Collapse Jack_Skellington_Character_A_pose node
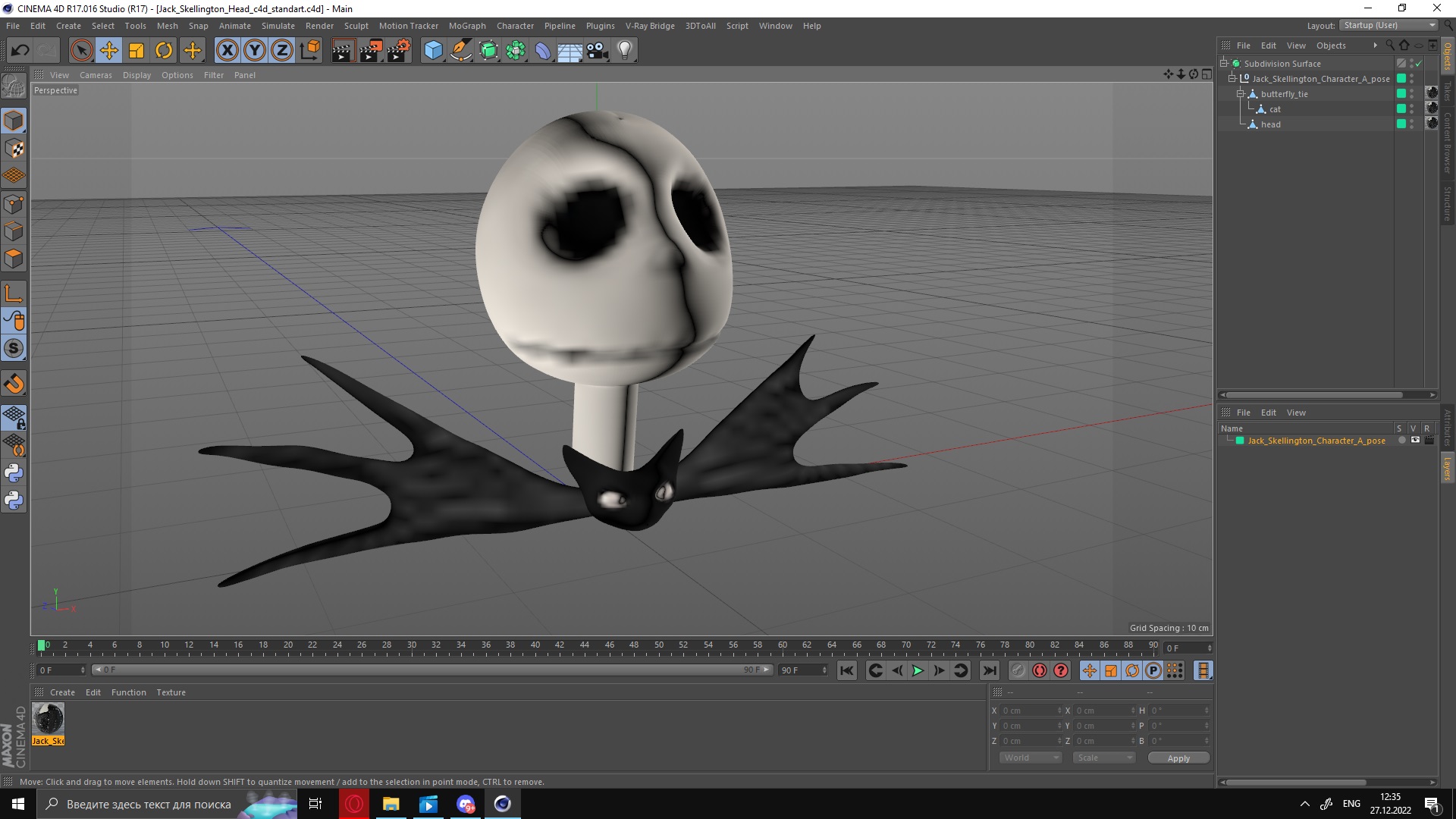Screen dimensions: 1456x819 point(1232,79)
